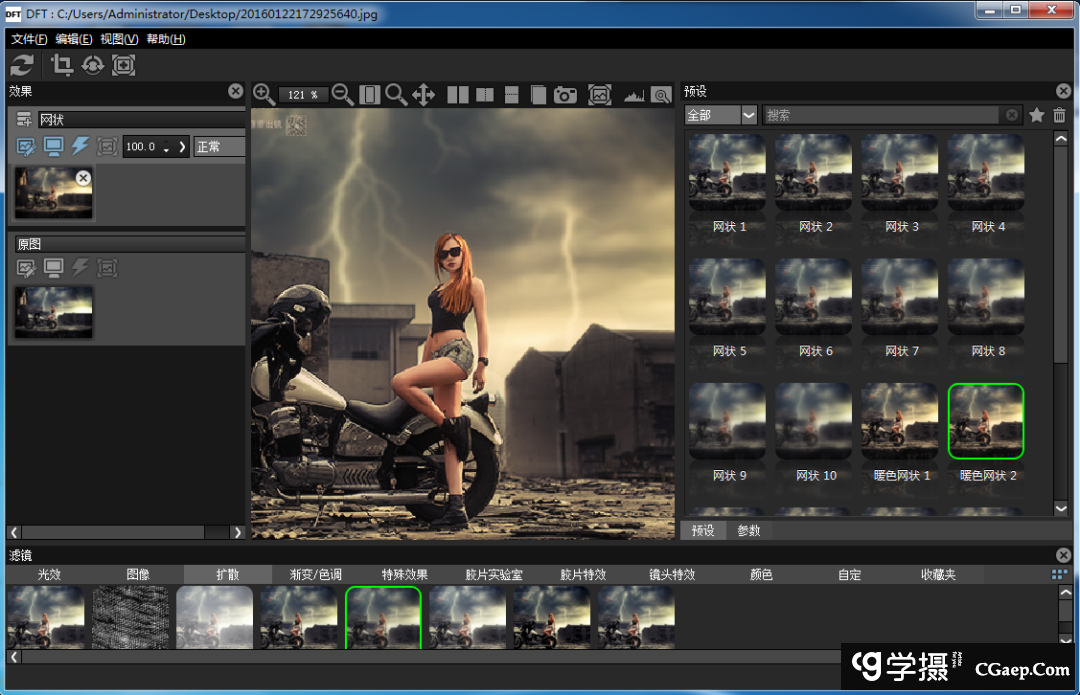This screenshot has width=1080, height=695.
Task: Select the Crop tool
Action: click(x=62, y=66)
